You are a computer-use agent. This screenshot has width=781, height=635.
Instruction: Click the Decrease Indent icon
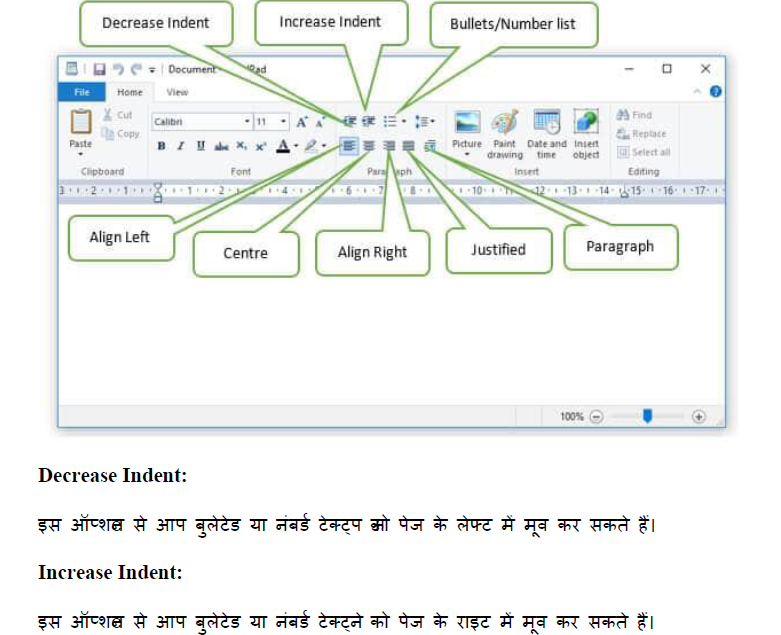(x=351, y=121)
